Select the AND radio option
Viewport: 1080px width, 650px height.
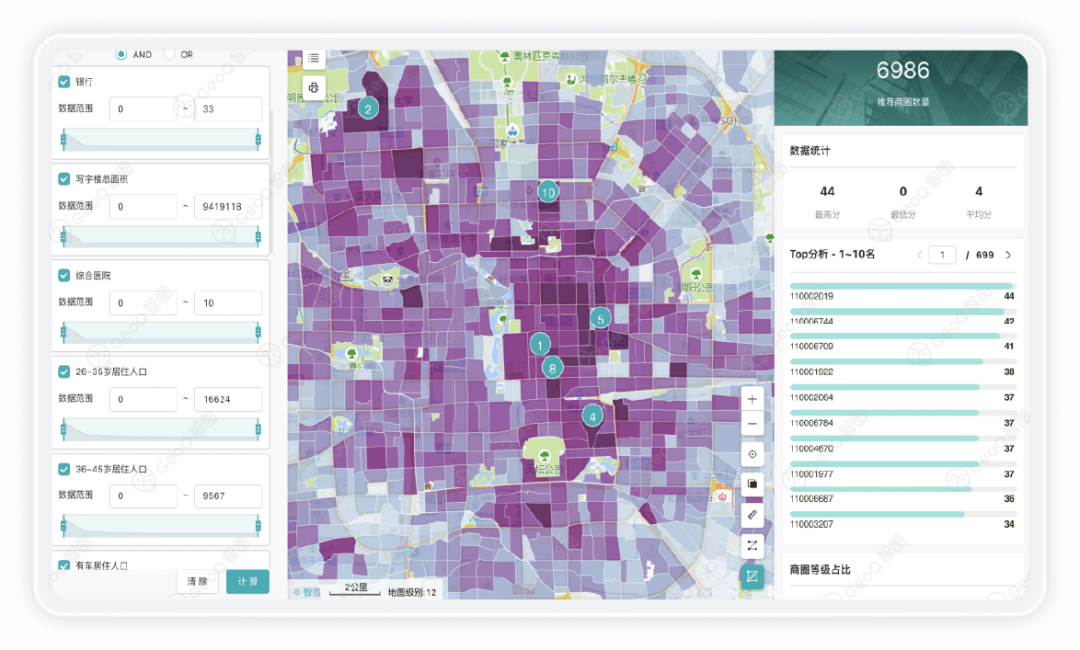(121, 54)
